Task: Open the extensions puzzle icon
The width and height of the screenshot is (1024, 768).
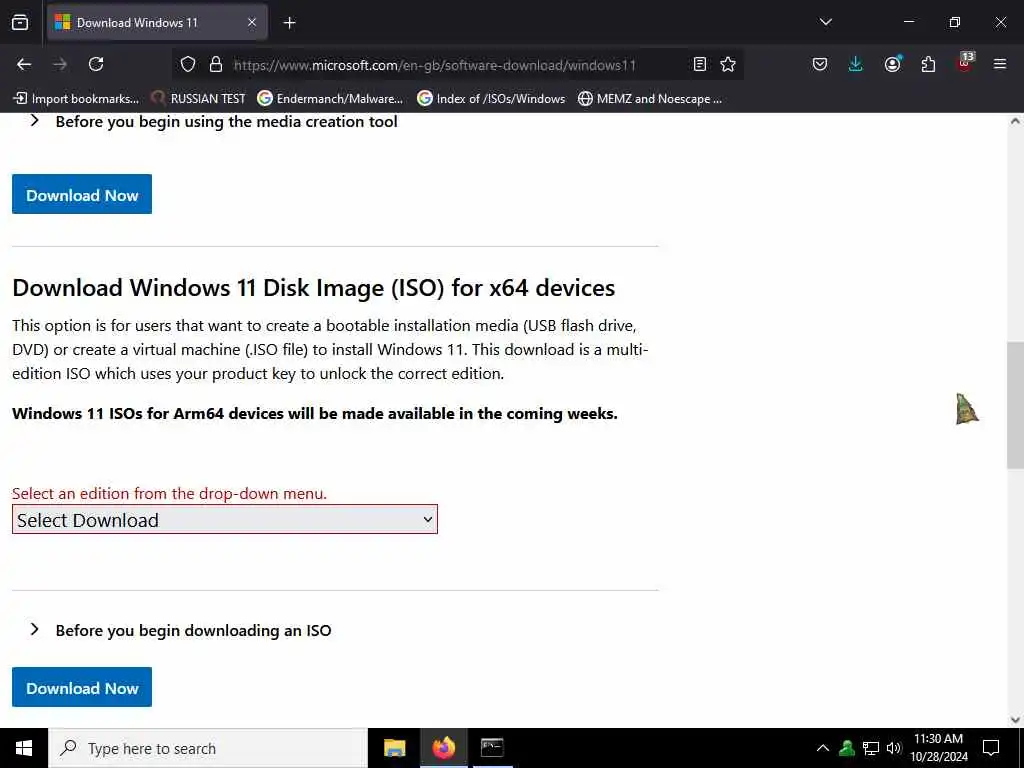Action: click(928, 64)
